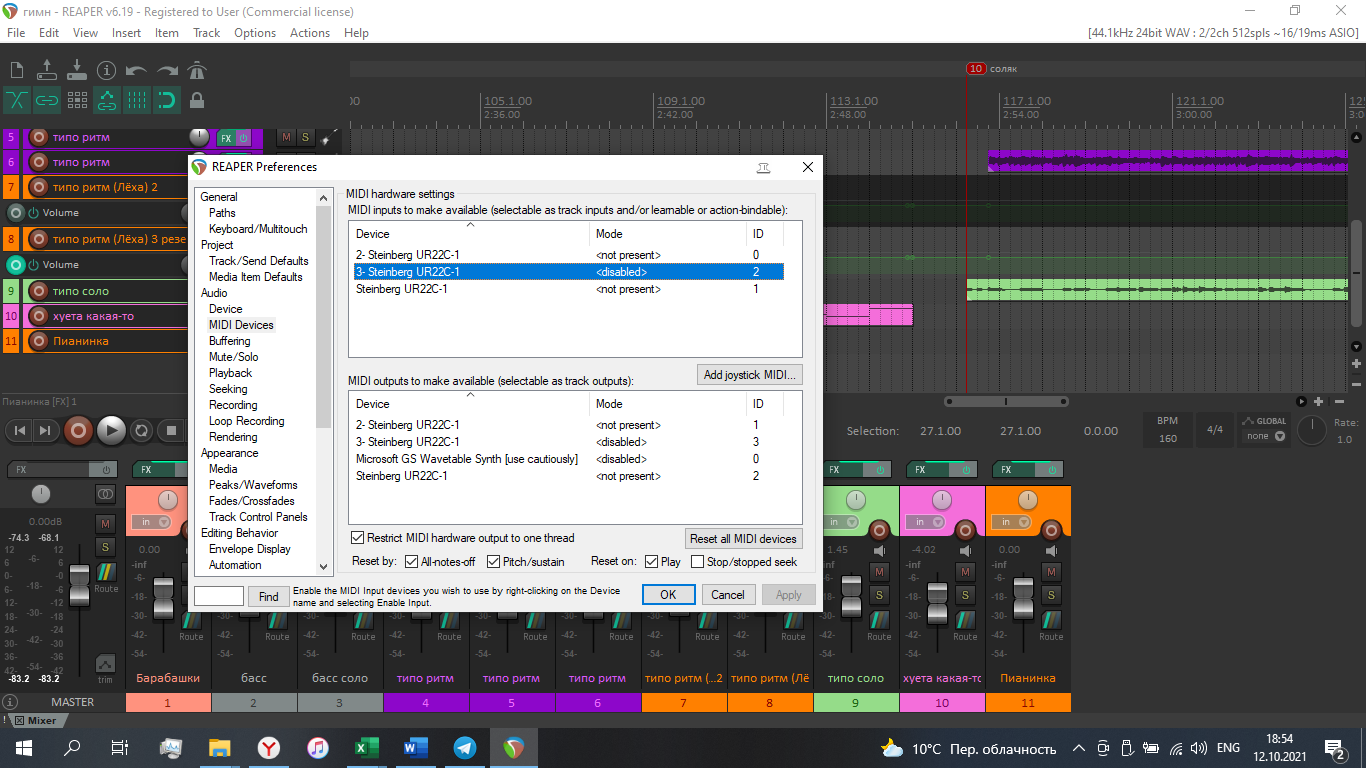The width and height of the screenshot is (1366, 768).
Task: Click the Undo arrow icon
Action: click(x=137, y=71)
